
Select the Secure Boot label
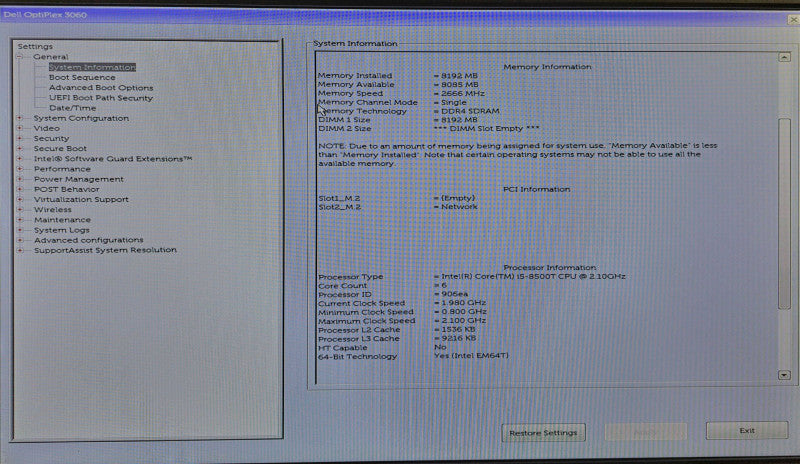[60, 149]
